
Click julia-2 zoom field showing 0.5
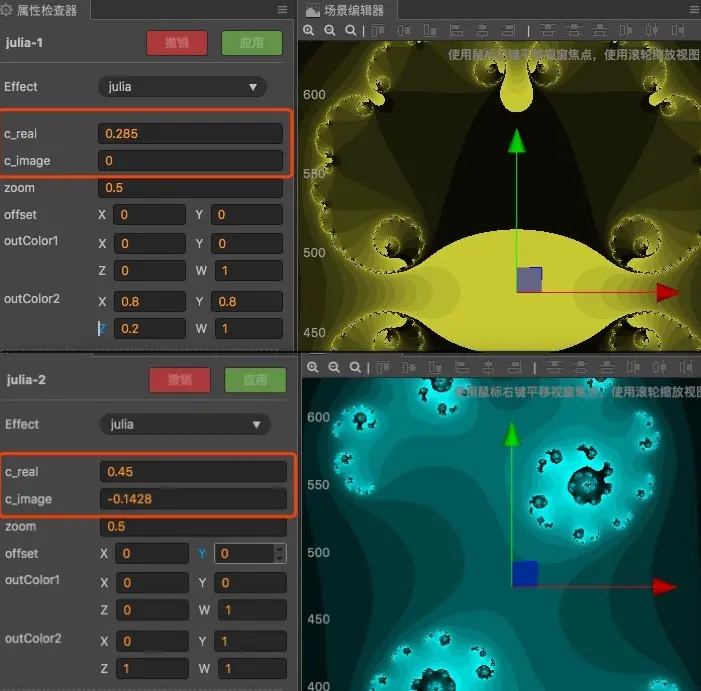[193, 526]
